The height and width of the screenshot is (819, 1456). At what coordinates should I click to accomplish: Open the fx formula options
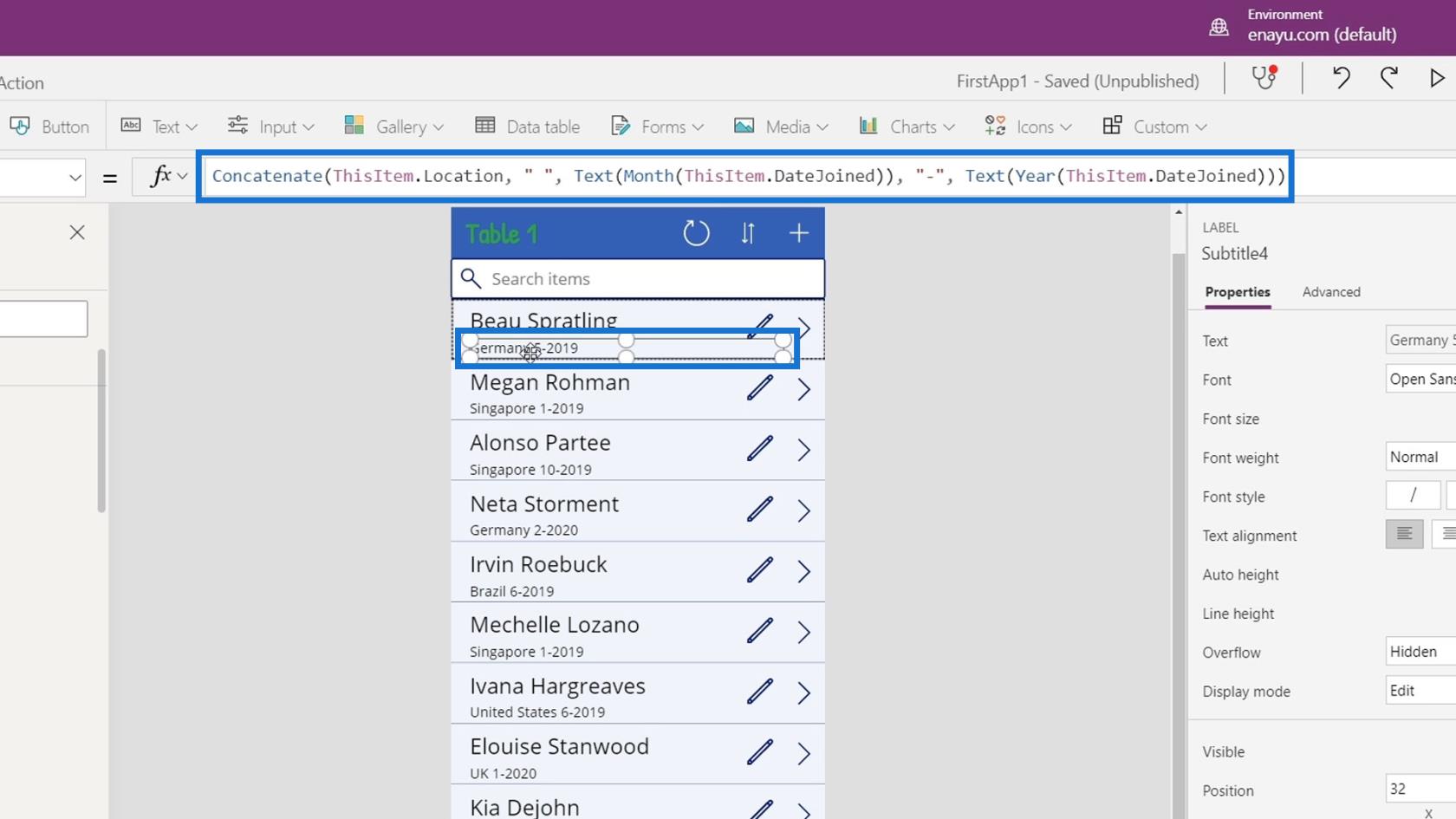[x=169, y=176]
